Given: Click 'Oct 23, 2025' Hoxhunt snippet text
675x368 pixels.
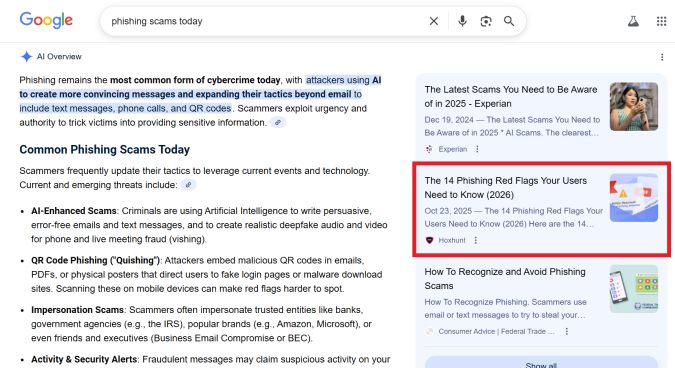Looking at the screenshot, I should (448, 211).
